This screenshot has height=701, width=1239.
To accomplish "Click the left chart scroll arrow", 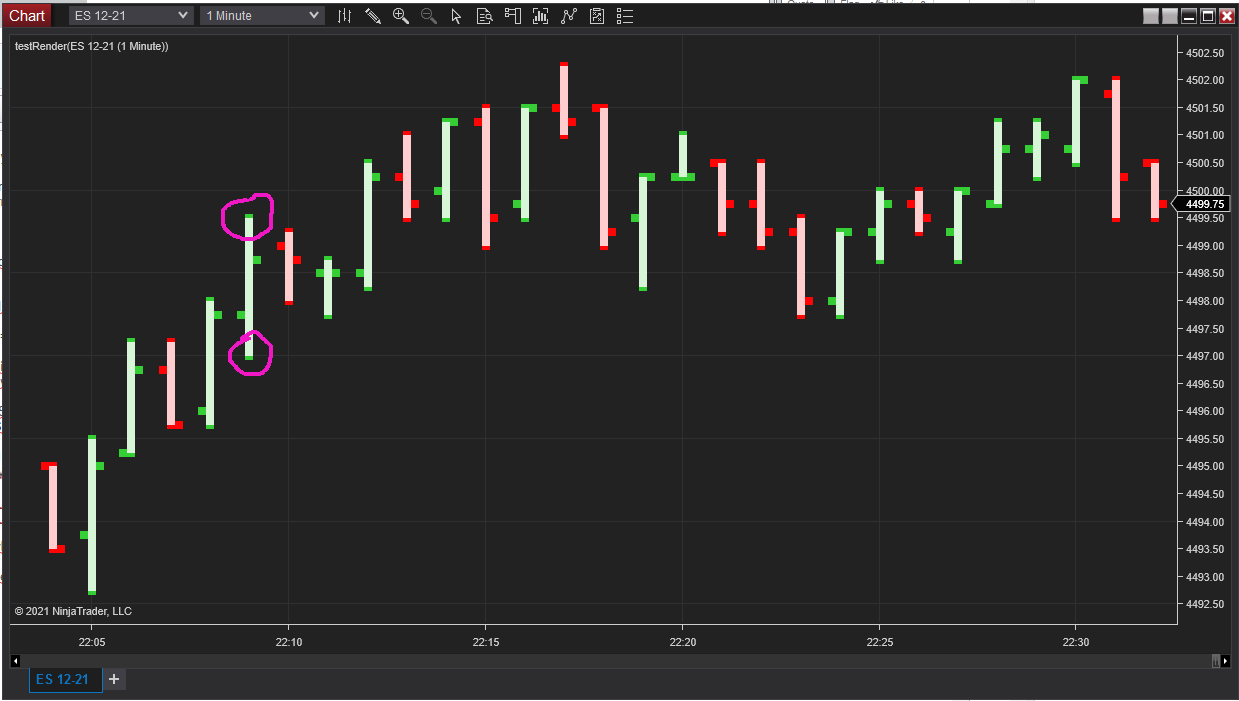I will [x=14, y=660].
